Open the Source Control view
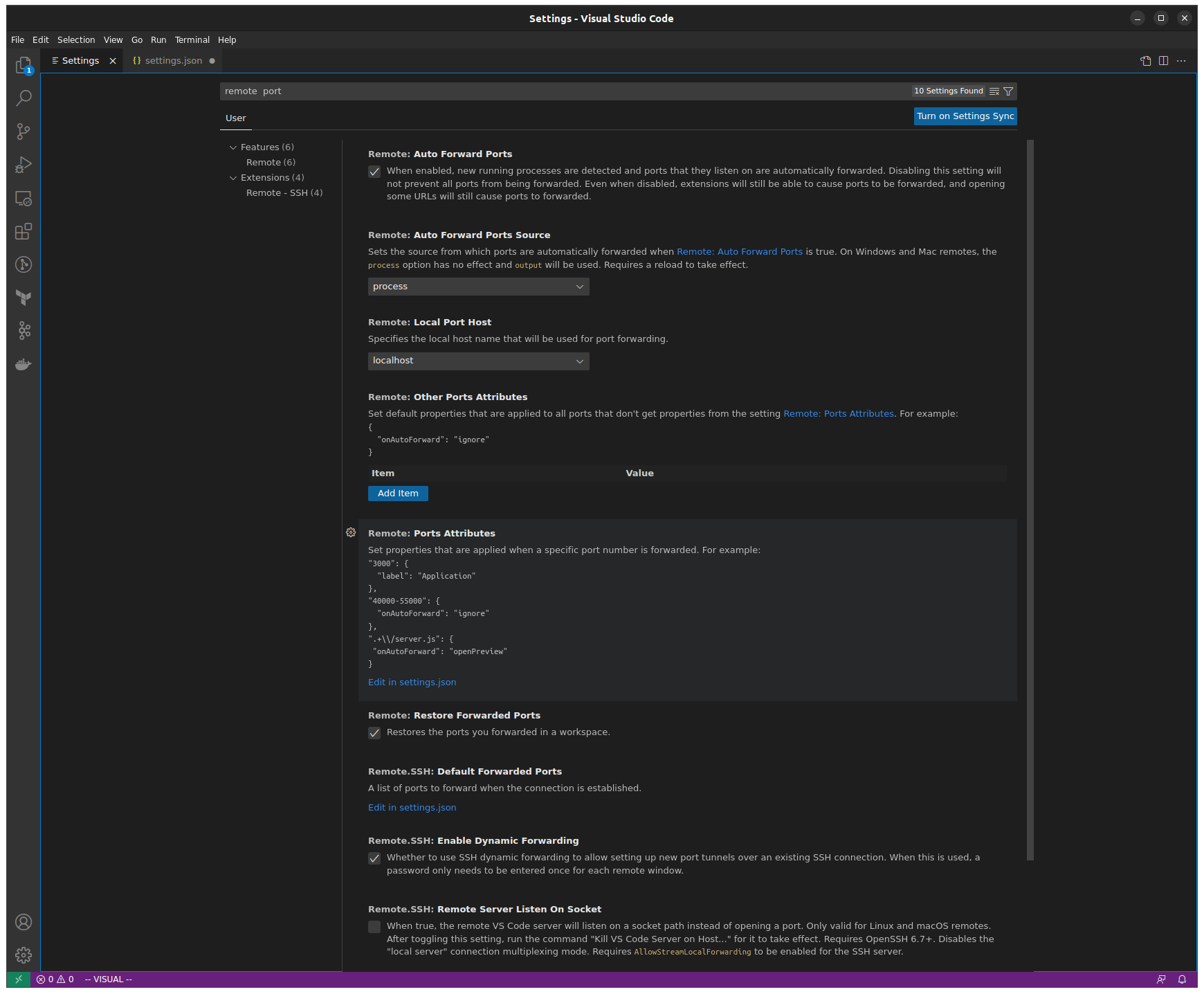Viewport: 1204px width, 994px height. point(24,132)
